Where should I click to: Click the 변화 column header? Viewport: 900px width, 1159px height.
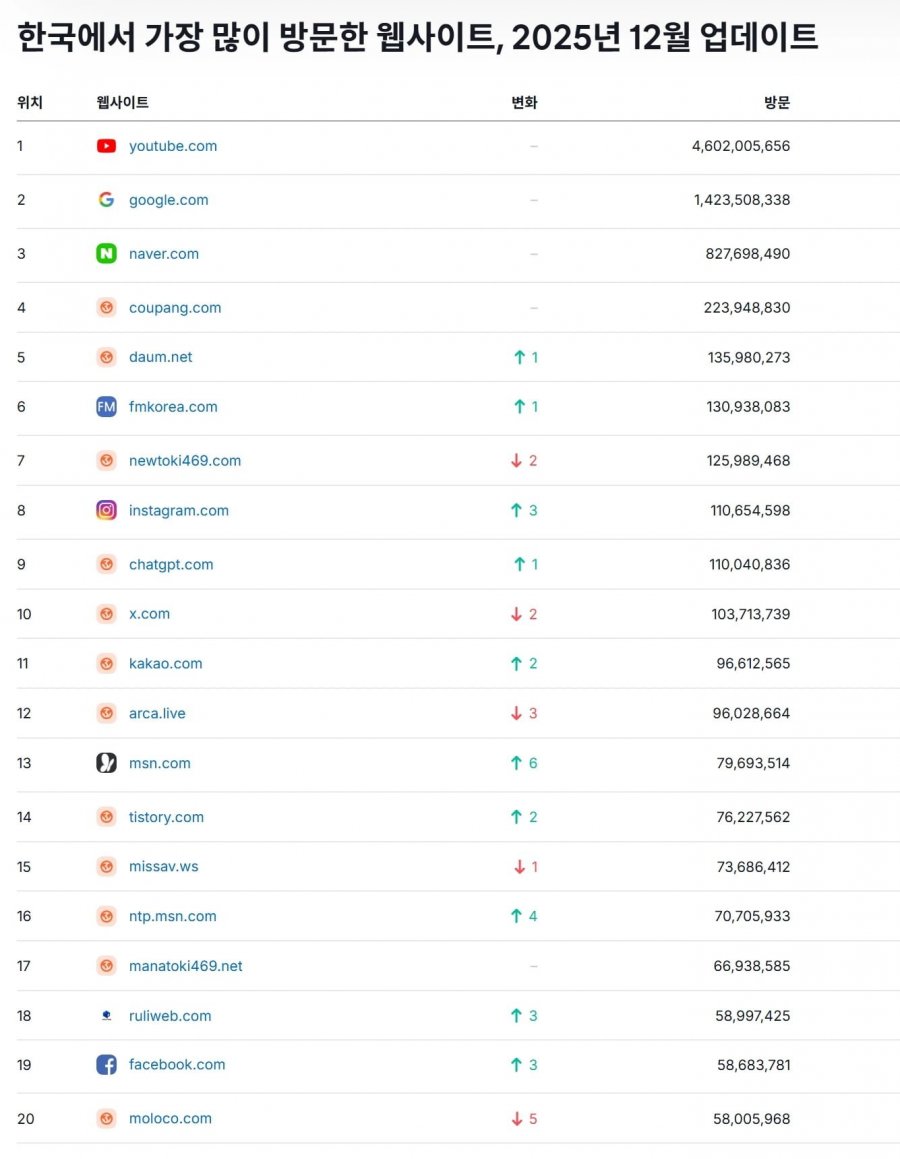(524, 103)
